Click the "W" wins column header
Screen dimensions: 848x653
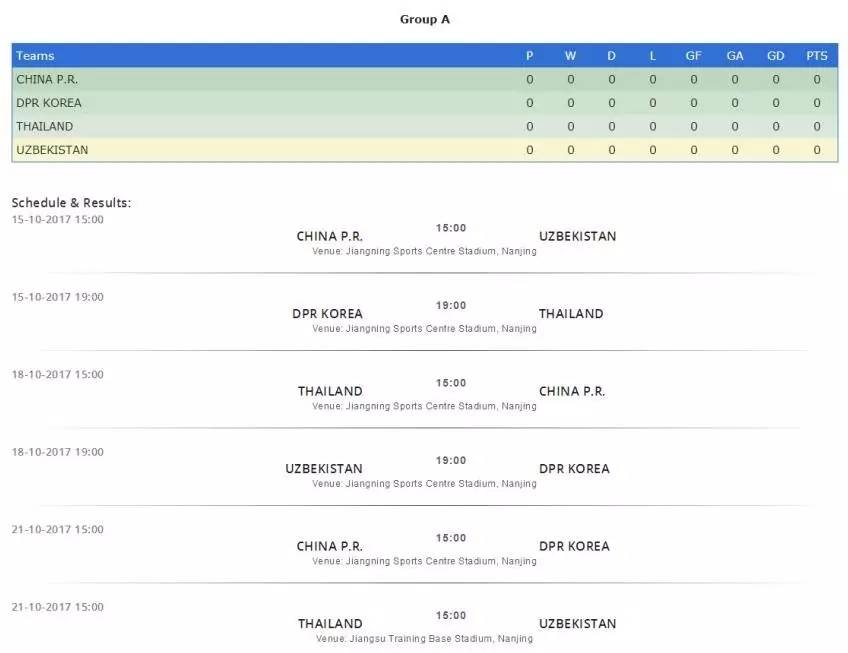(x=571, y=56)
